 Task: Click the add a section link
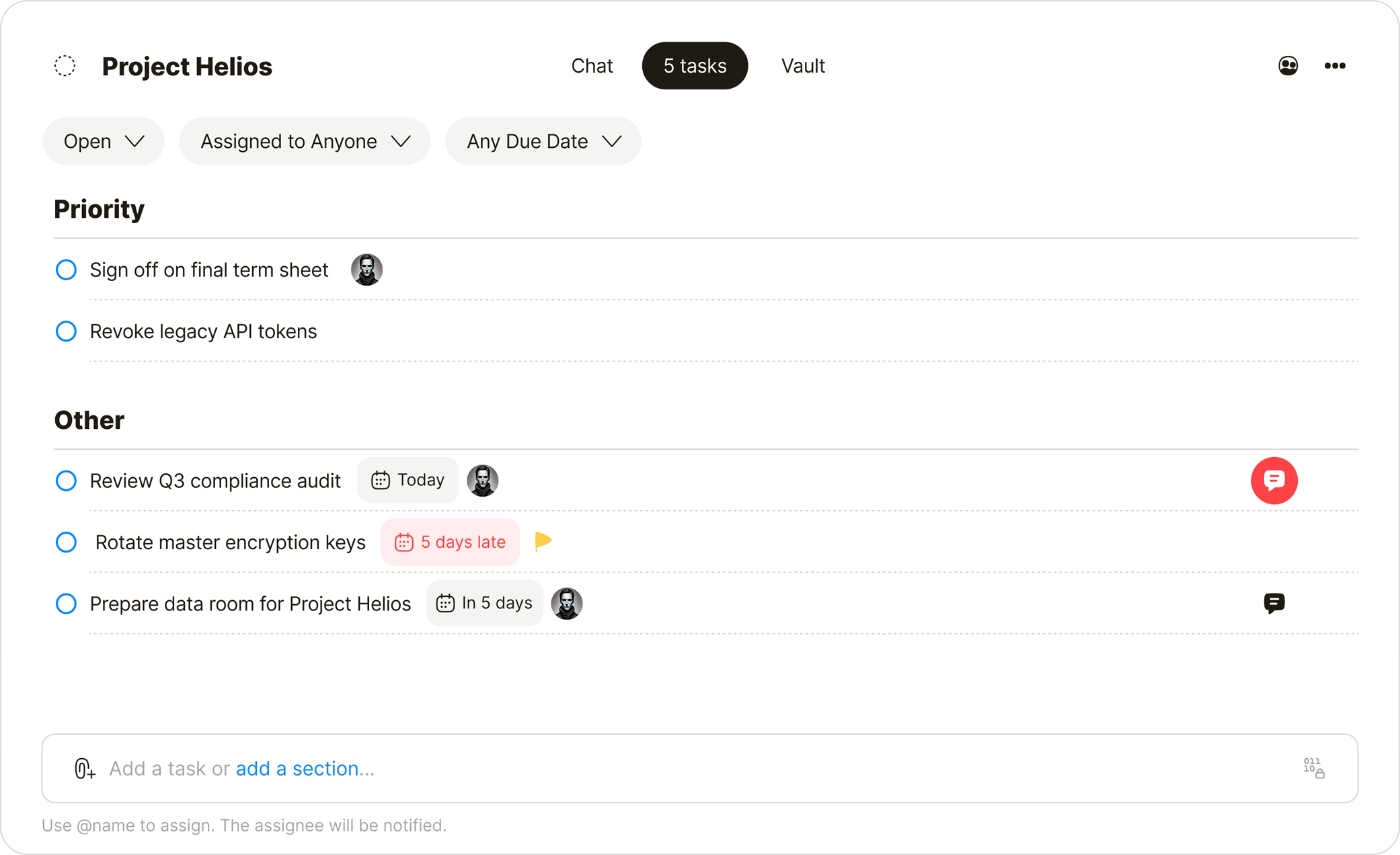tap(305, 768)
